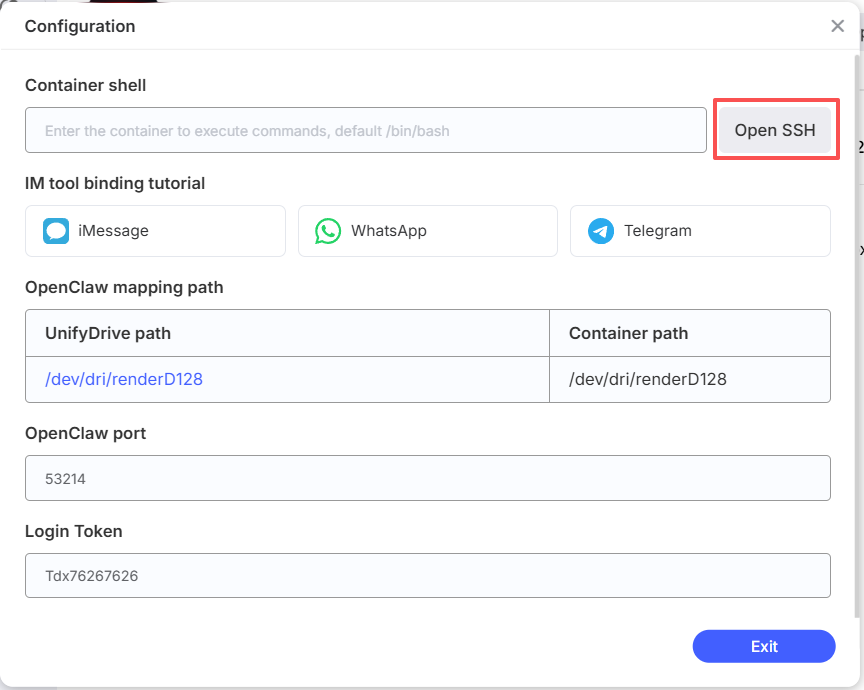Click the IM tool binding tutorial heading

click(115, 183)
